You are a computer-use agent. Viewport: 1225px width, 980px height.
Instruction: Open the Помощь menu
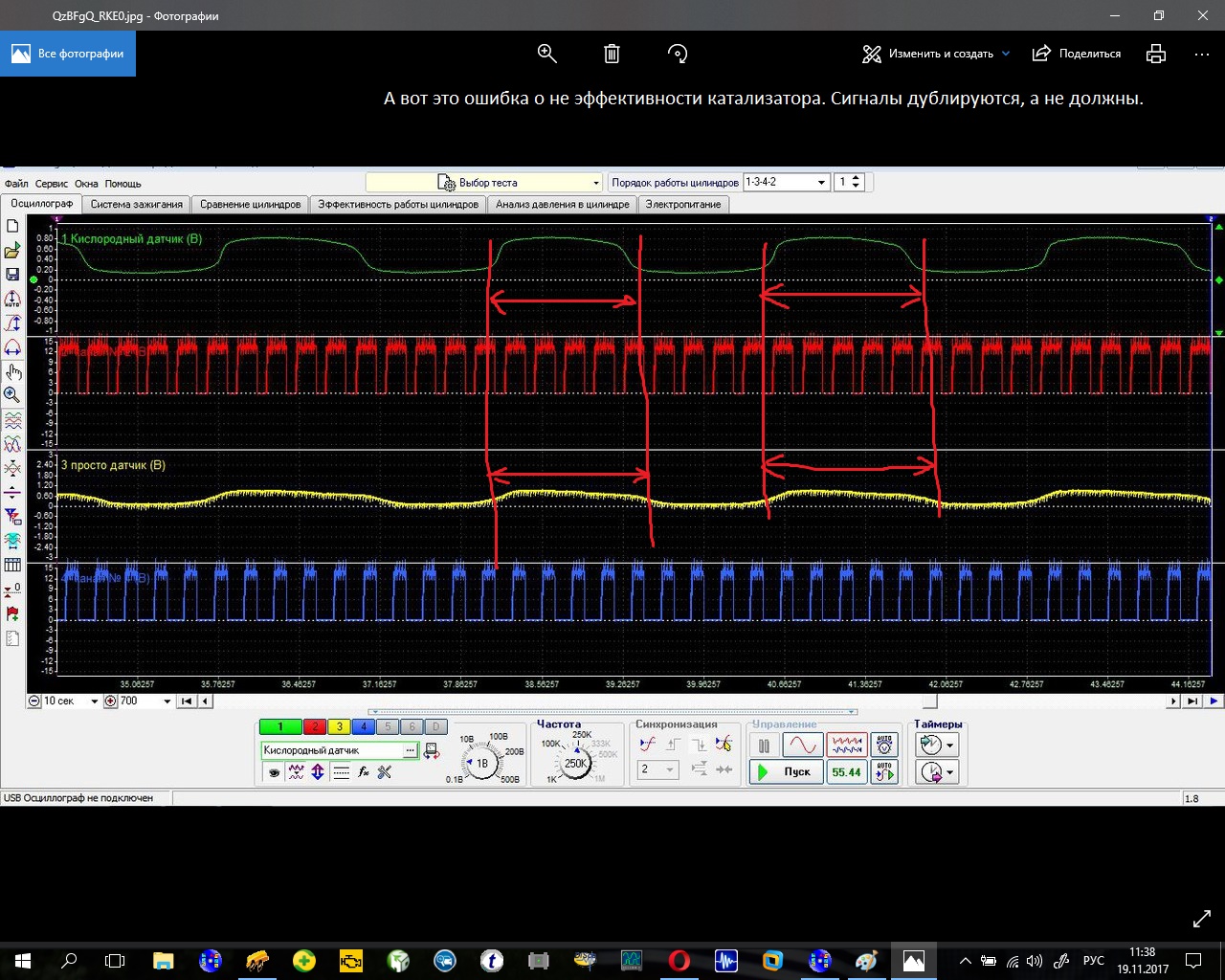(122, 184)
